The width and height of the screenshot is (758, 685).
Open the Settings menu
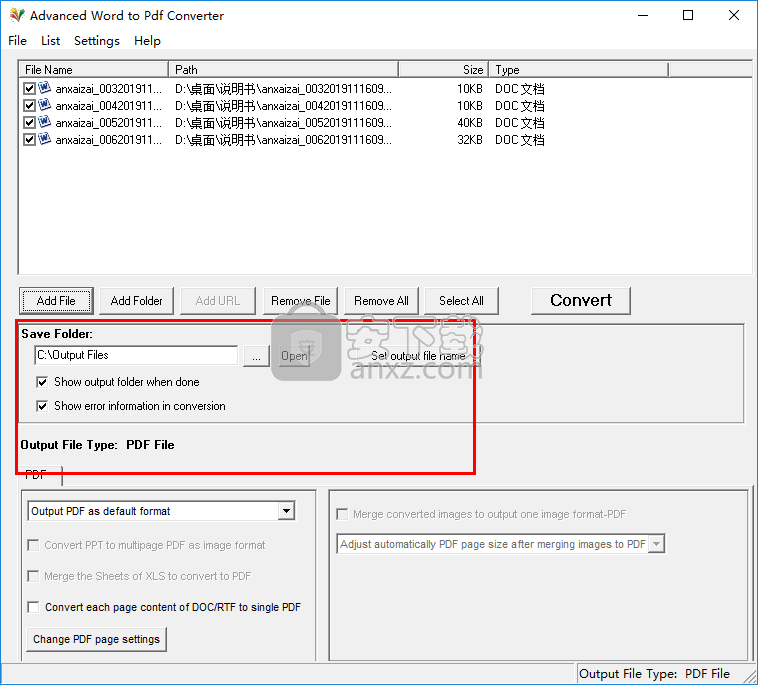coord(97,41)
